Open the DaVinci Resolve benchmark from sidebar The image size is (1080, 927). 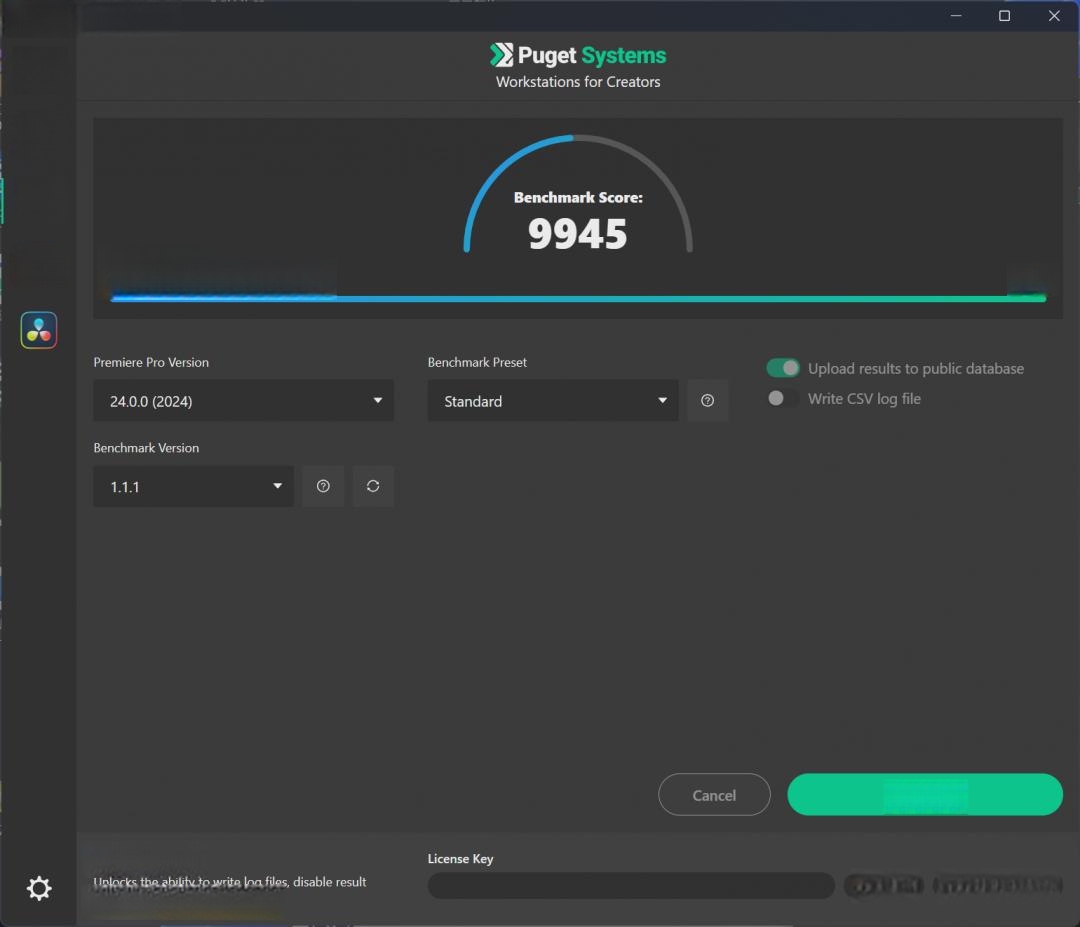click(x=39, y=331)
